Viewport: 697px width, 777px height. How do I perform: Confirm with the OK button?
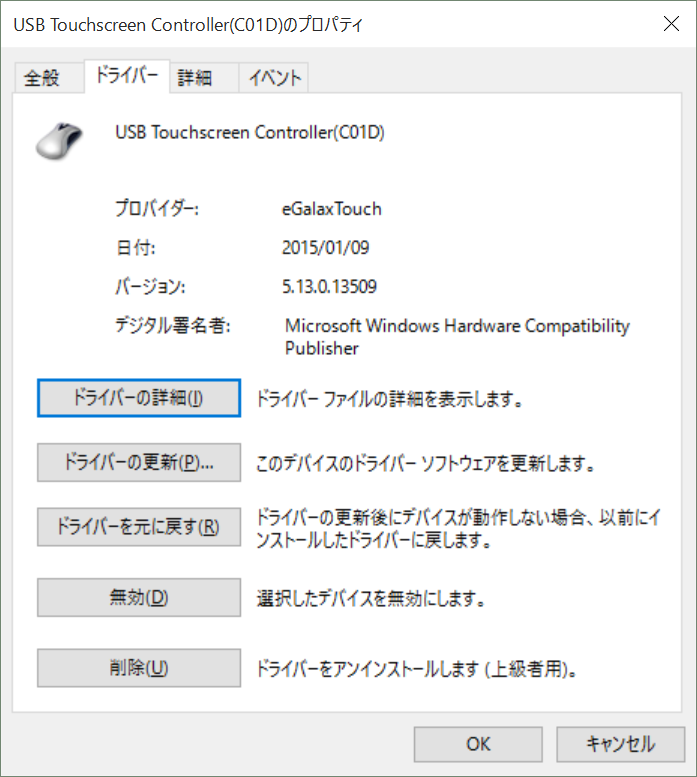click(478, 744)
